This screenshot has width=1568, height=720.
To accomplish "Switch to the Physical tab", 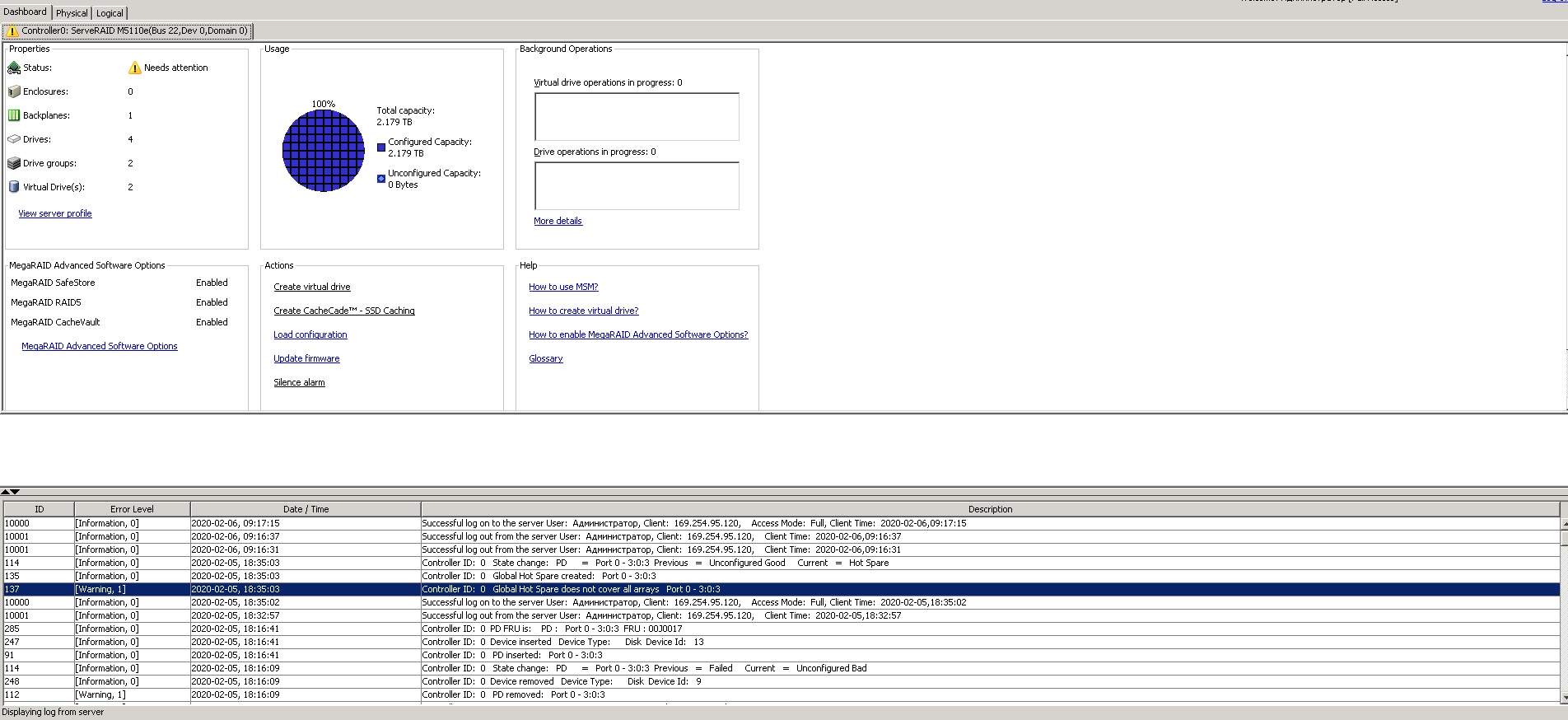I will pyautogui.click(x=72, y=13).
